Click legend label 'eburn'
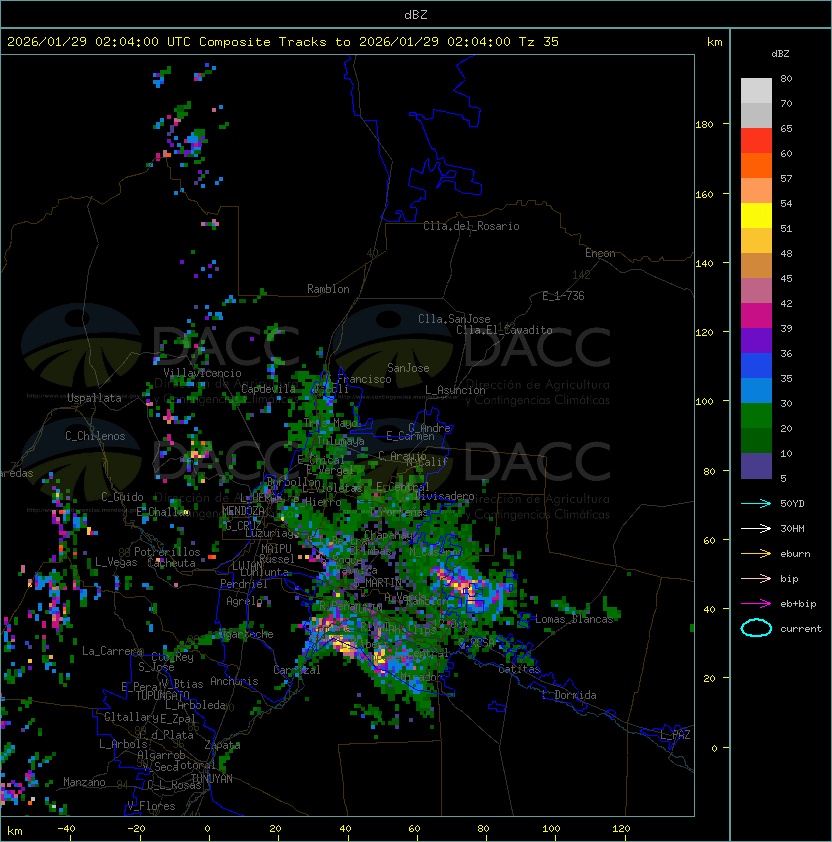 point(795,554)
